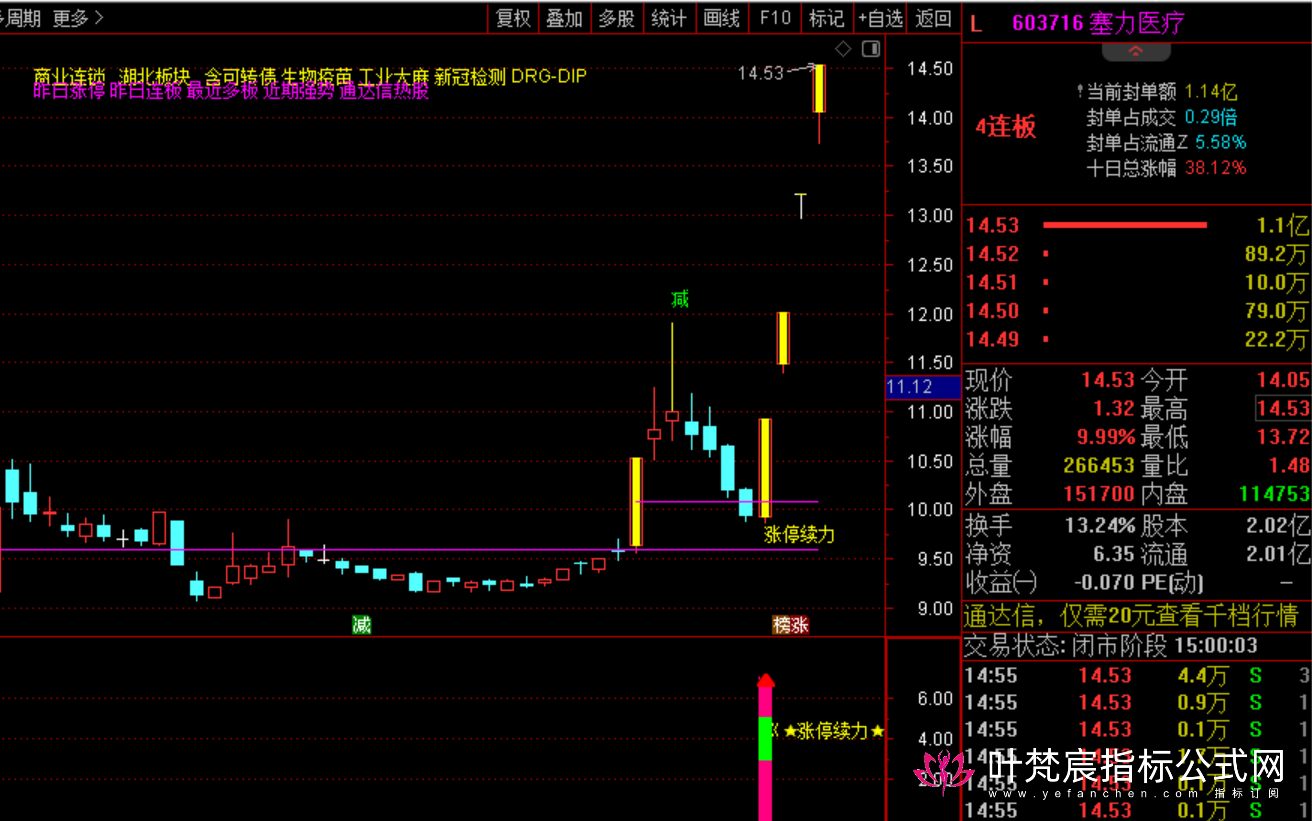Viewport: 1313px width, 821px height.
Task: Click the 十日总涨幅 38.12% row
Action: click(x=1166, y=169)
